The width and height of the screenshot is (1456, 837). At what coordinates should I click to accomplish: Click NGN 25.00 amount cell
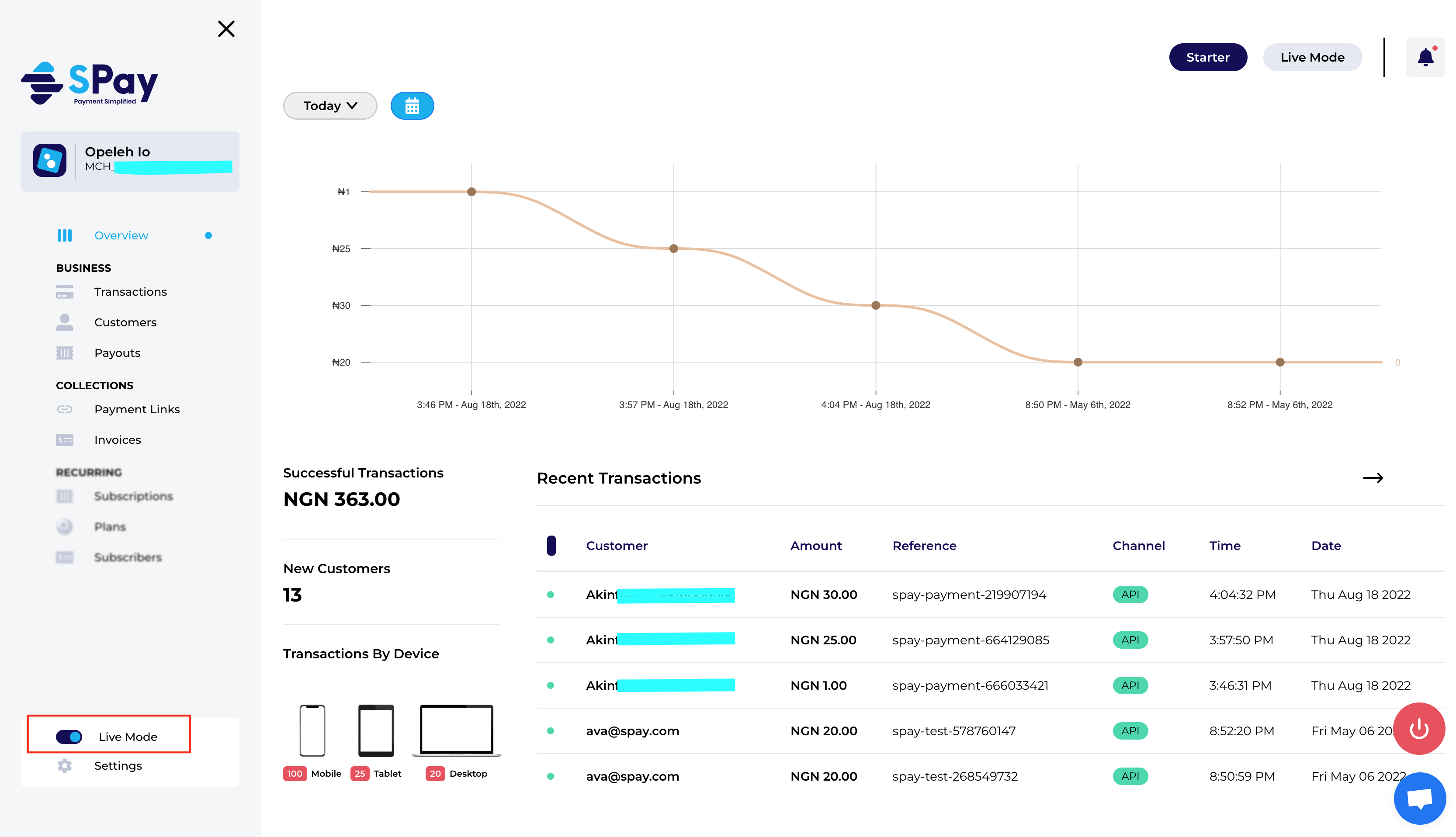click(x=823, y=640)
